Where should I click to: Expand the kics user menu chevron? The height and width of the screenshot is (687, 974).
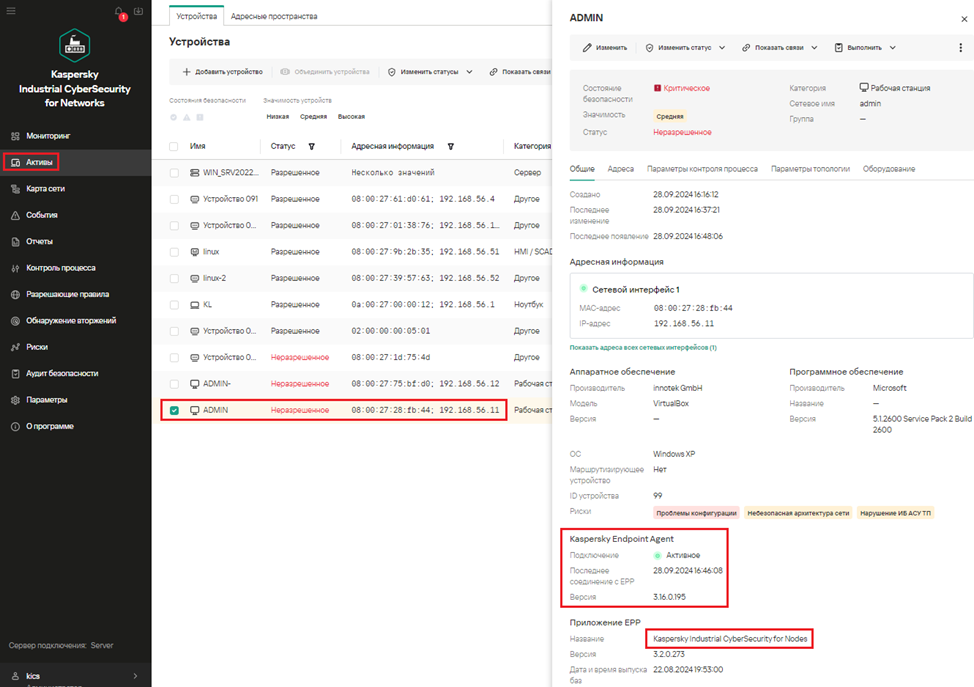tap(135, 676)
